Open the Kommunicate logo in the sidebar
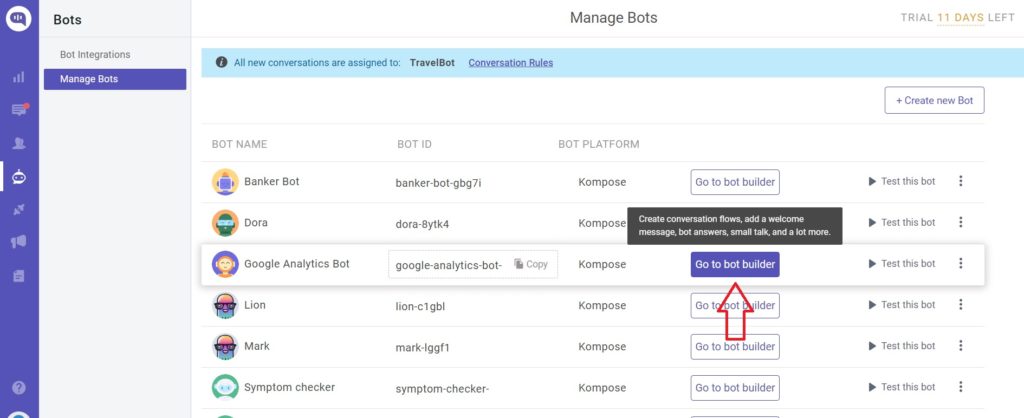The height and width of the screenshot is (418, 1024). (x=19, y=18)
